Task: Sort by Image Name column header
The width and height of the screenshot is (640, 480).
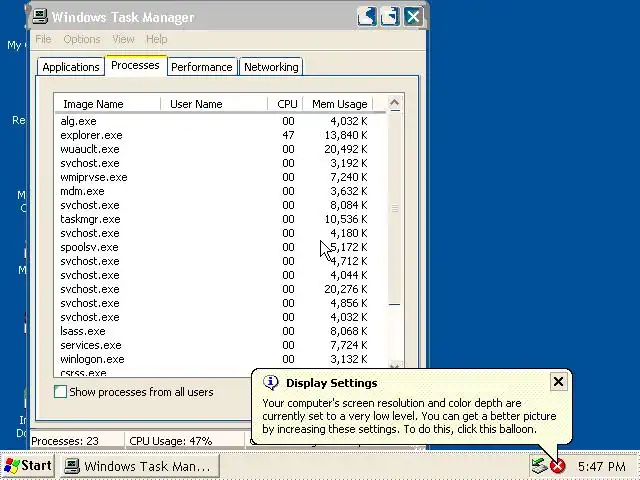Action: 107,104
